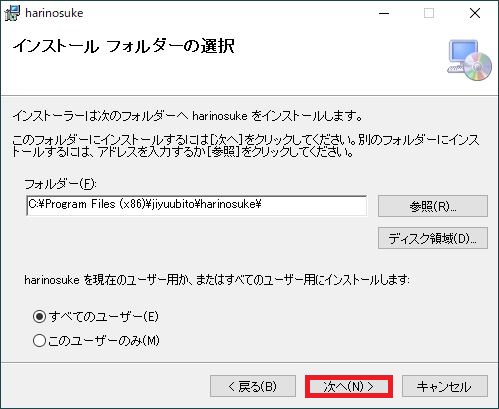Click the greyed-out maximize window button

click(x=429, y=13)
